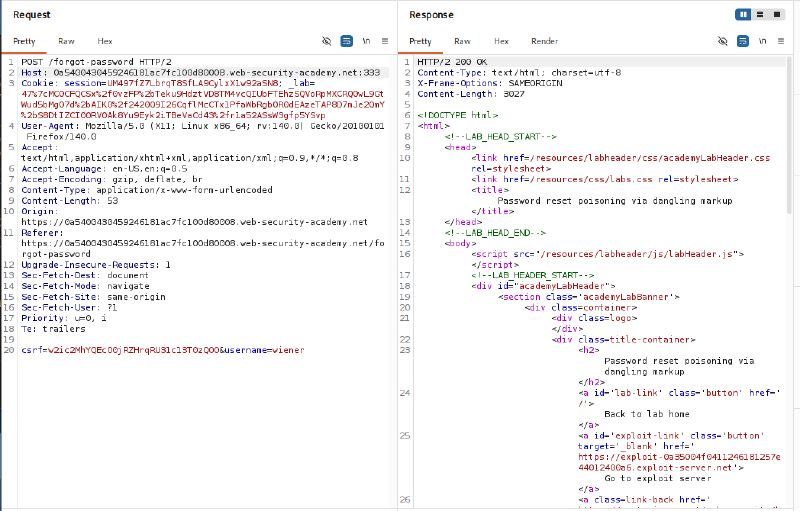Select the top-bottom stacked layout icon
This screenshot has height=511, width=800.
[760, 14]
